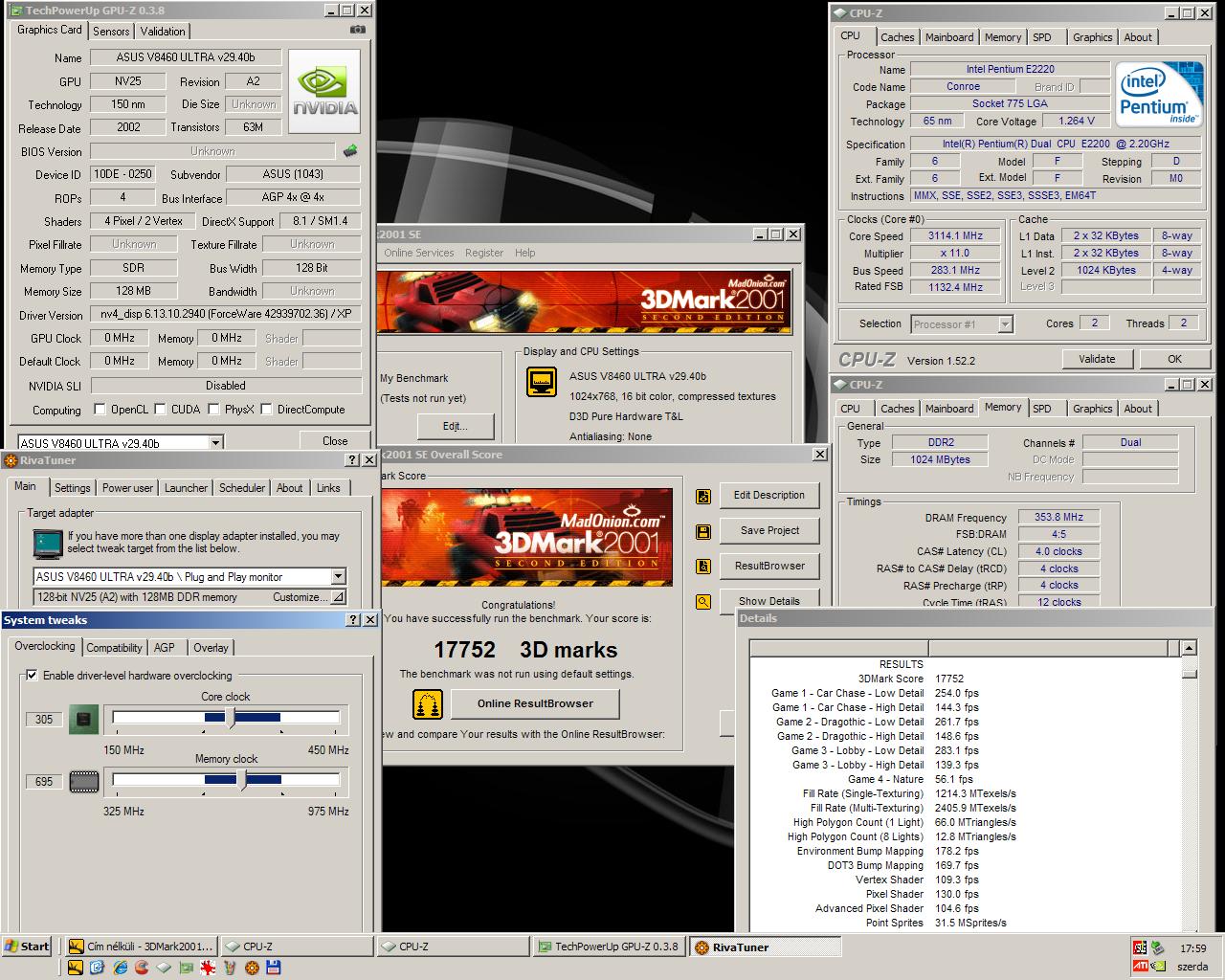Tick the OpenCL checkbox in GPU-Z
1225x980 pixels.
point(100,410)
